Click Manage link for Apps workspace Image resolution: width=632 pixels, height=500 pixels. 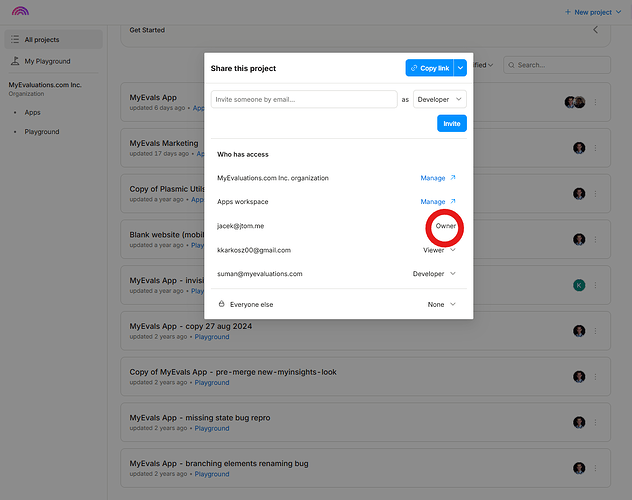click(437, 202)
